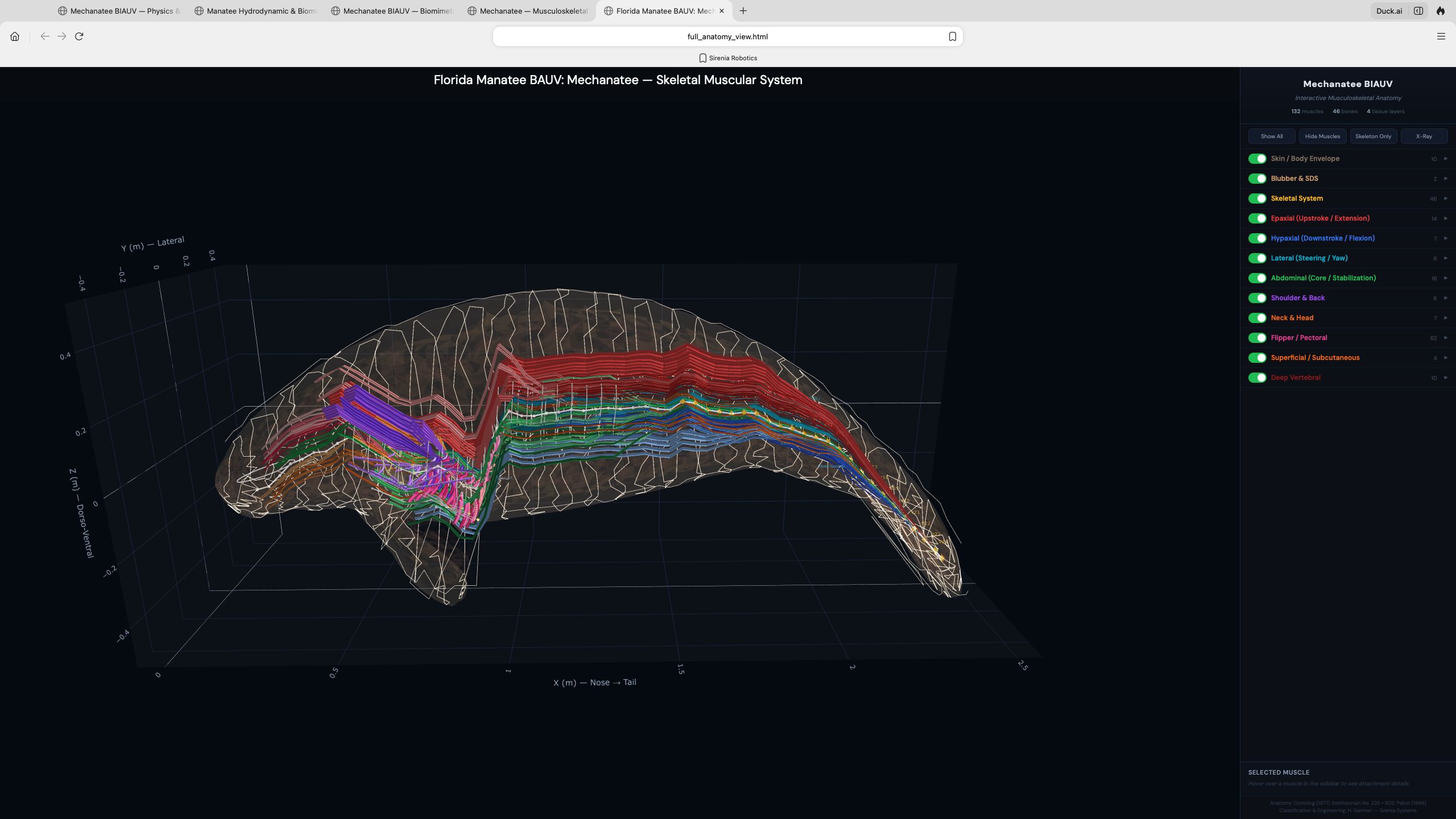Toggle Flipper / Pectoral switch

(x=1257, y=338)
